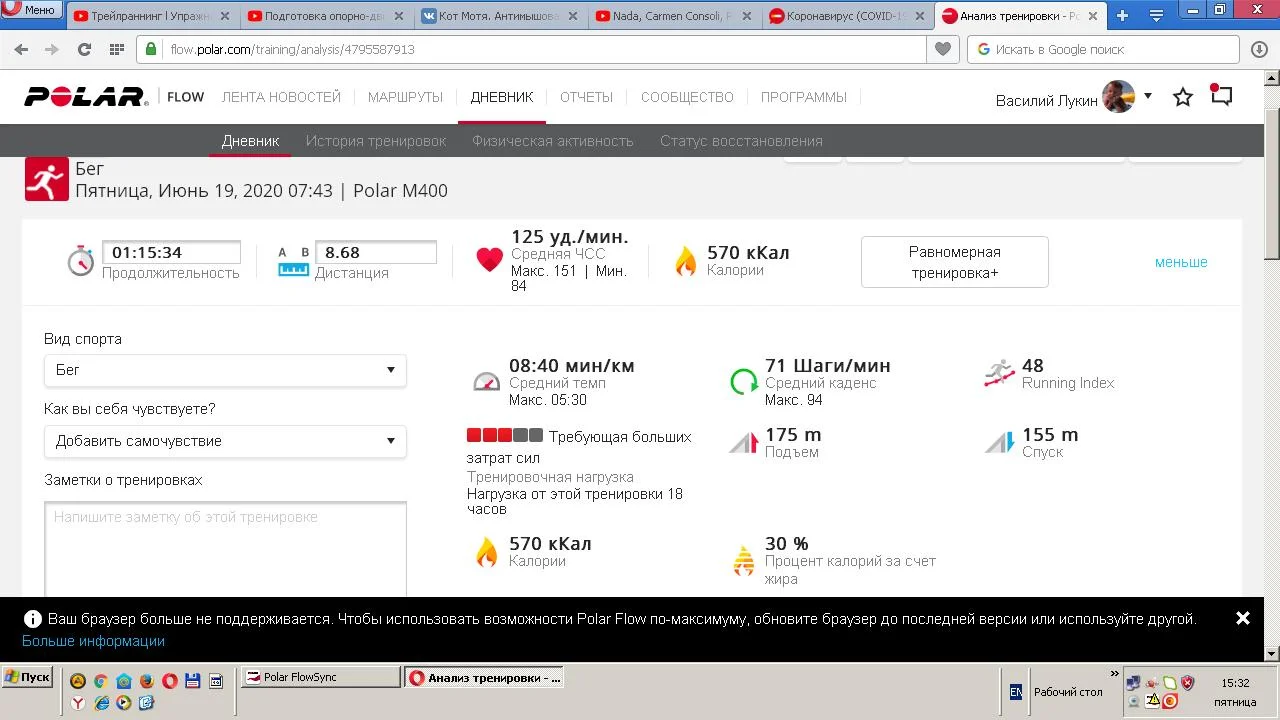Launch Internet Explorer from quick launch

[x=101, y=703]
